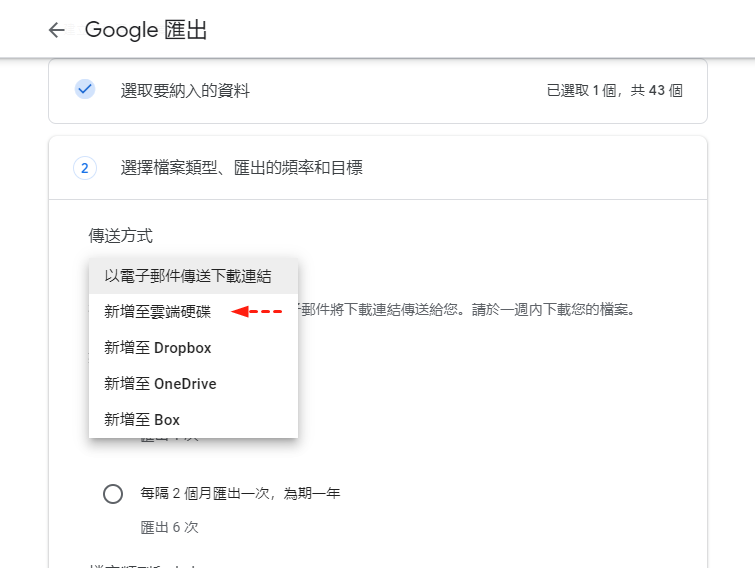Click the 匯出 6 次 caption
This screenshot has width=755, height=568.
[x=169, y=527]
